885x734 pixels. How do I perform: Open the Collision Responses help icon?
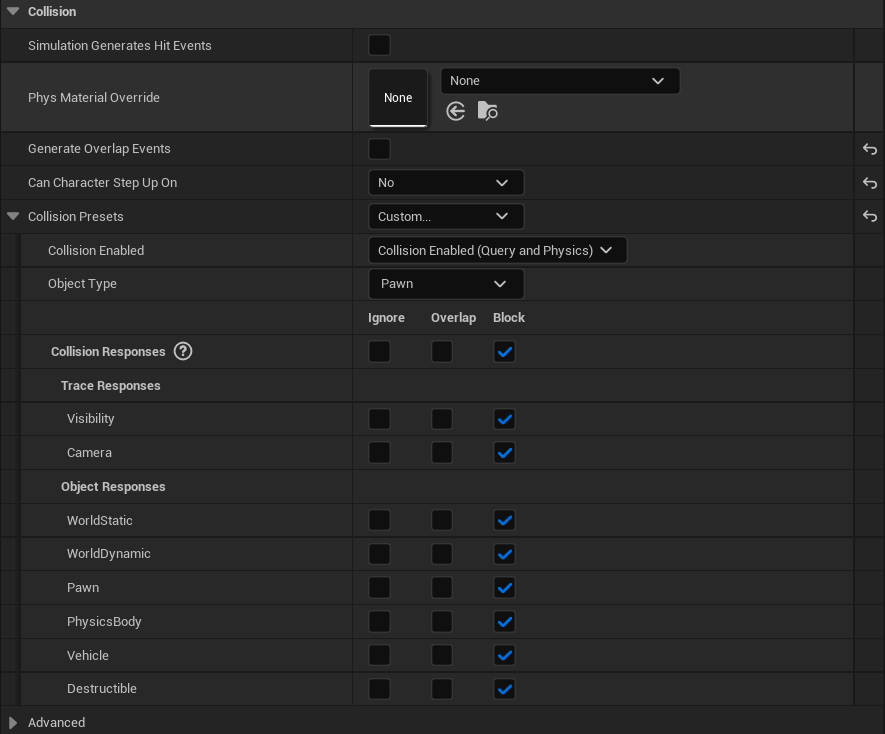pyautogui.click(x=183, y=351)
